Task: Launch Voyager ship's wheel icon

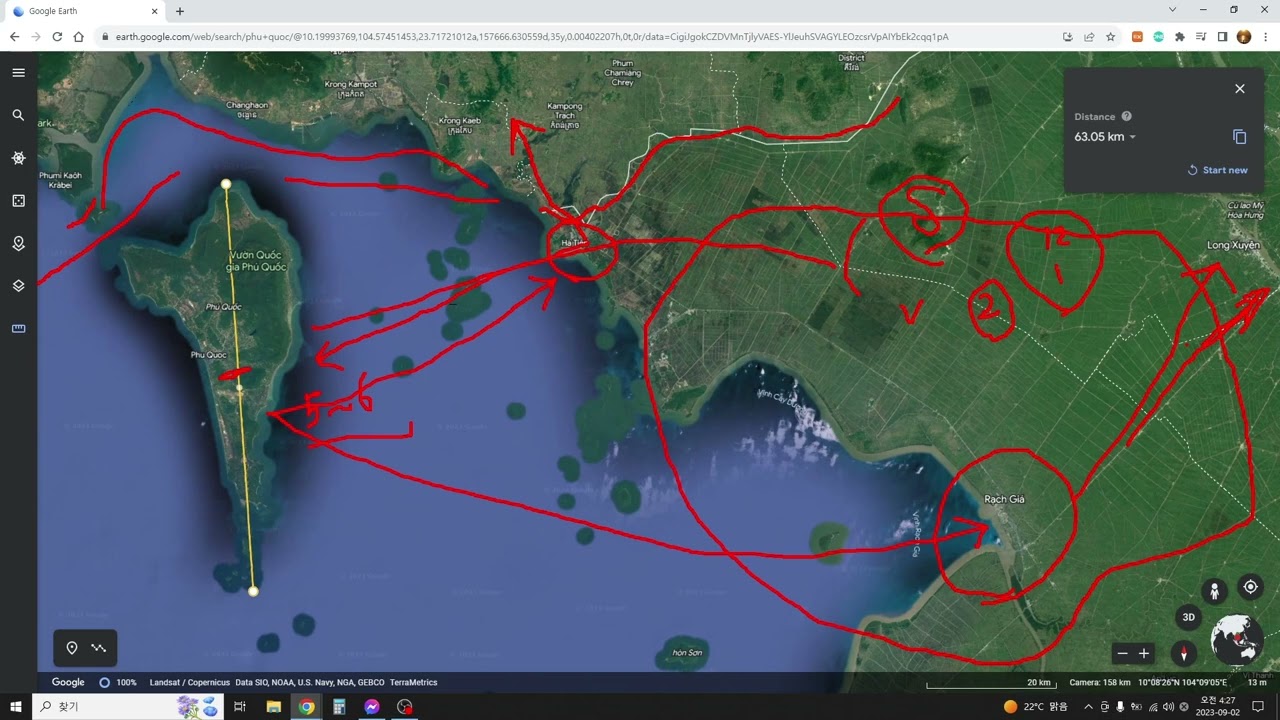Action: (x=18, y=158)
